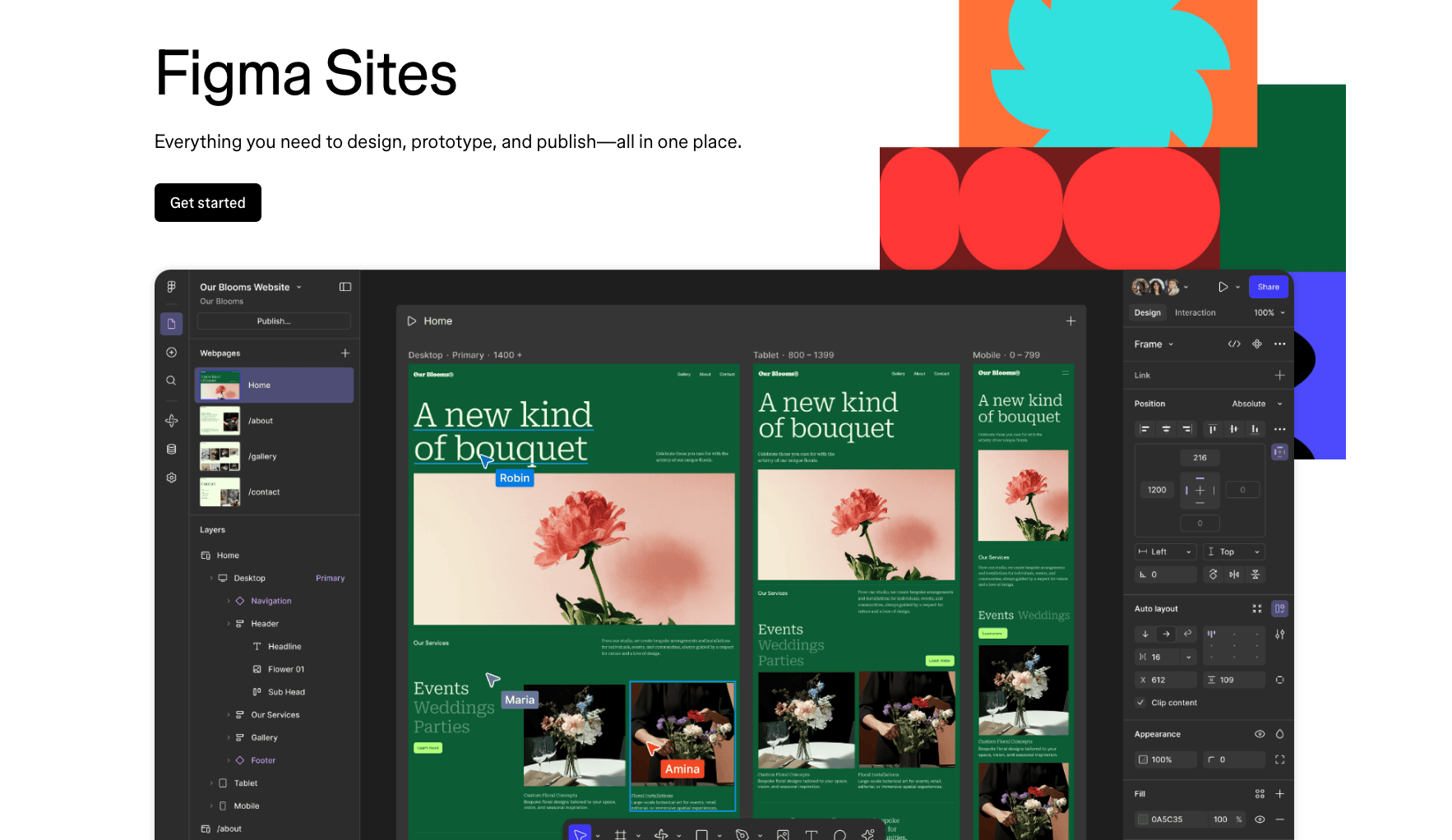Open the Components icon in left rail
Viewport: 1452px width, 840px height.
pos(171,421)
